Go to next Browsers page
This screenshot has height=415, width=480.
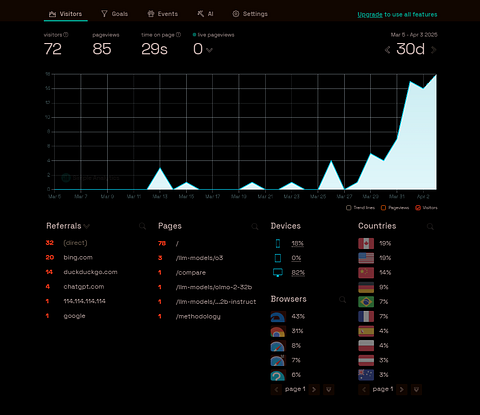(x=314, y=389)
